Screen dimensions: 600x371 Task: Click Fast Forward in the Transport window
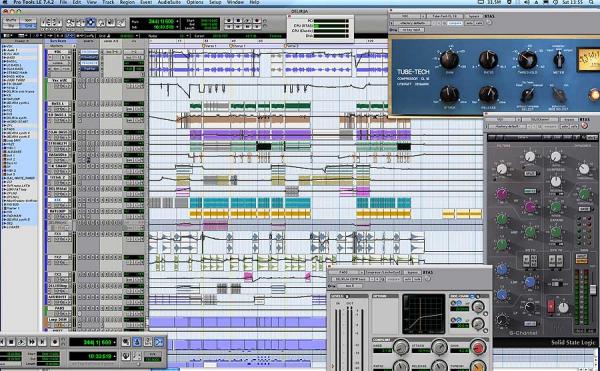click(x=32, y=342)
